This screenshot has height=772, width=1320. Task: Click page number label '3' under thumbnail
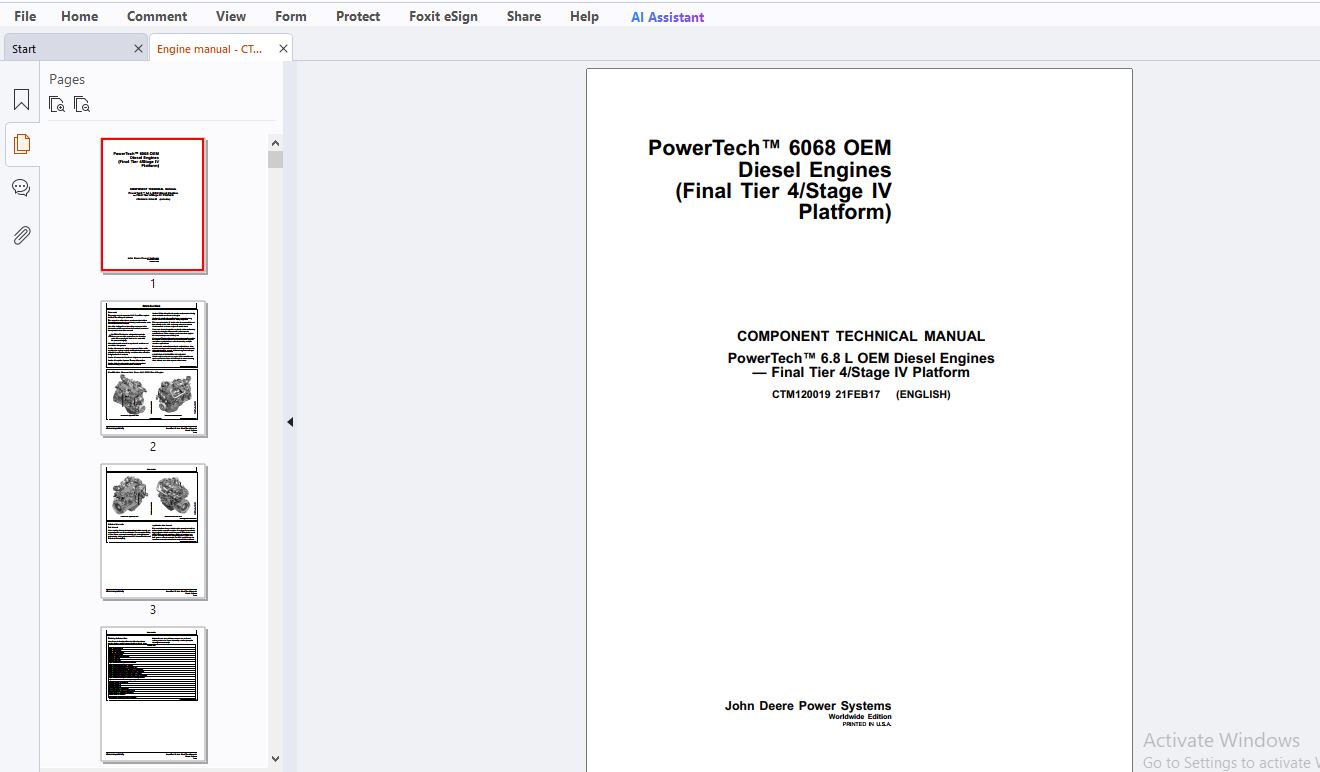[x=153, y=610]
